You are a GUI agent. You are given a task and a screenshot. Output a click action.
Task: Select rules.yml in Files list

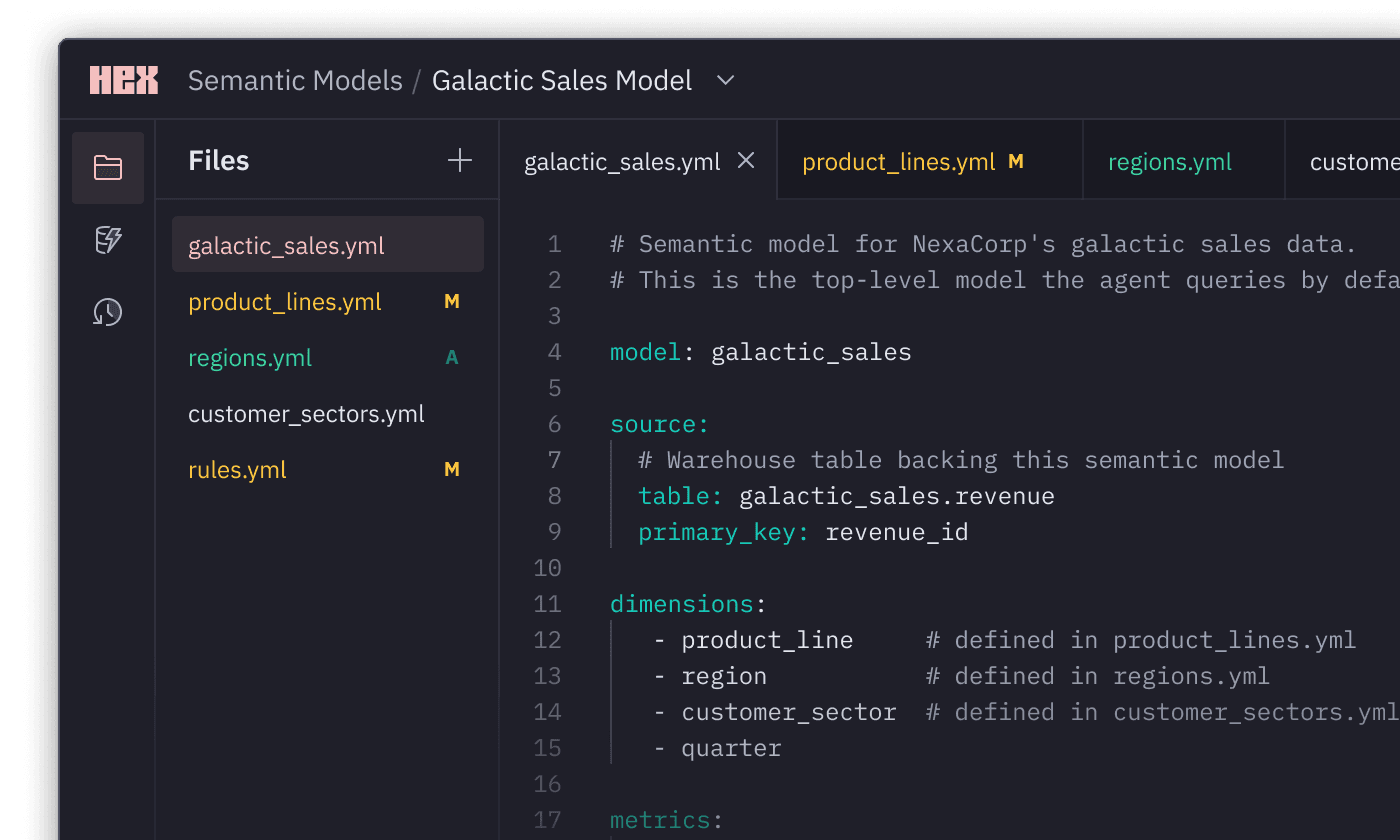point(328,469)
